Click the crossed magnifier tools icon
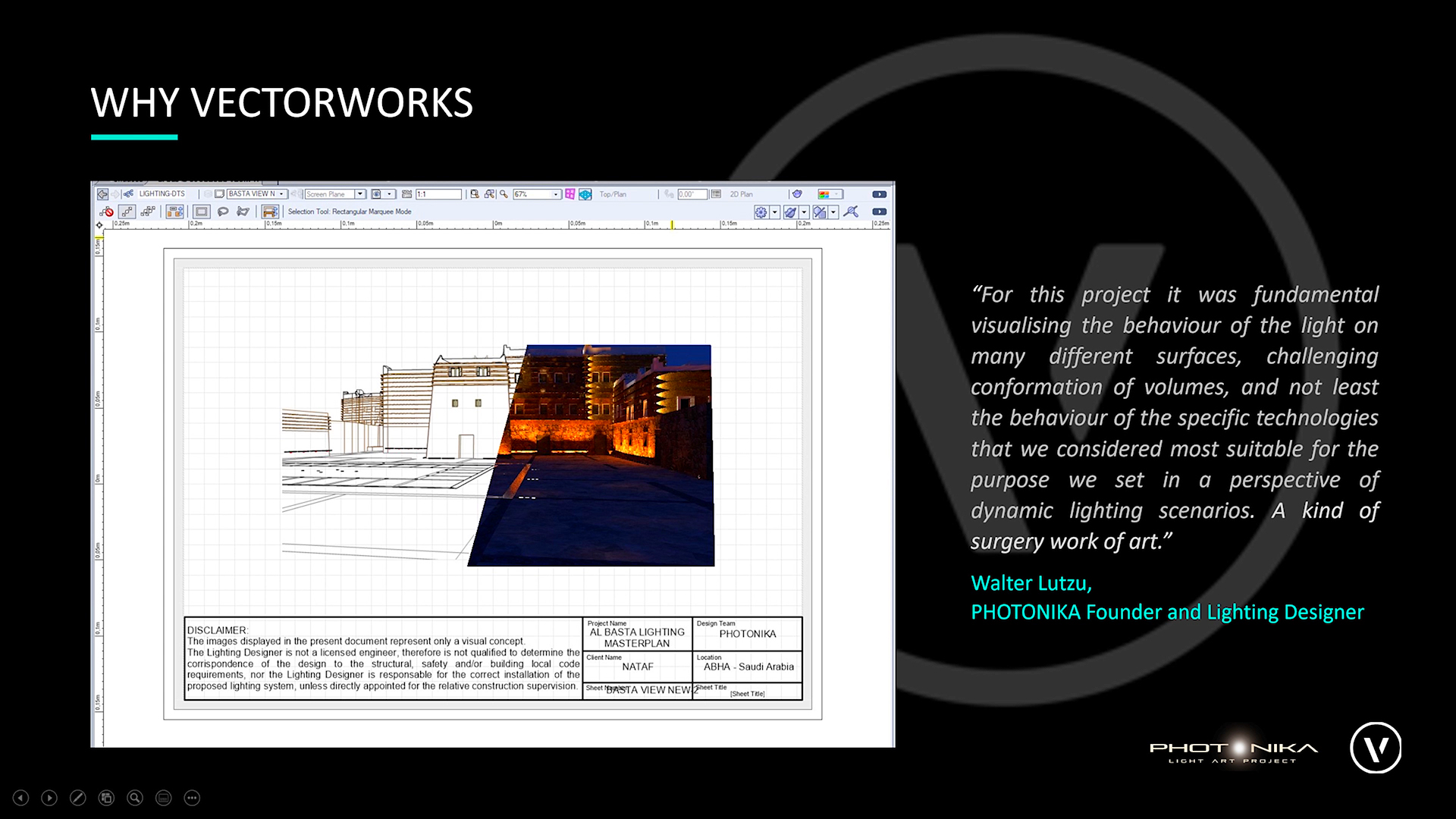This screenshot has height=819, width=1456. [x=851, y=212]
